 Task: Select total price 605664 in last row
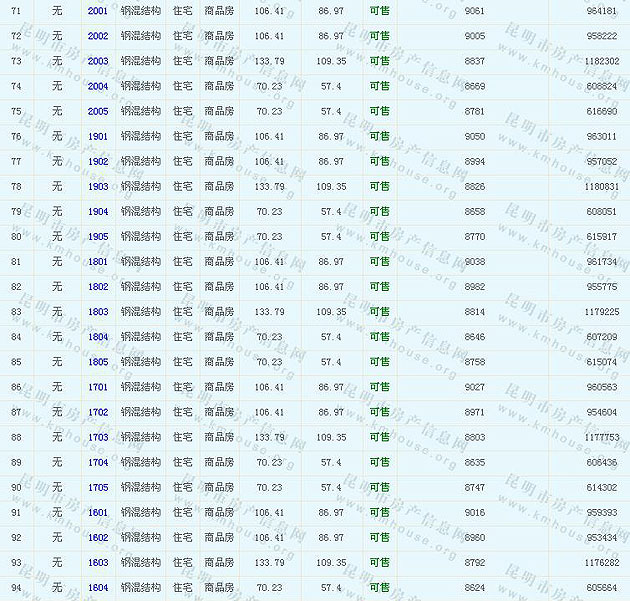601,587
